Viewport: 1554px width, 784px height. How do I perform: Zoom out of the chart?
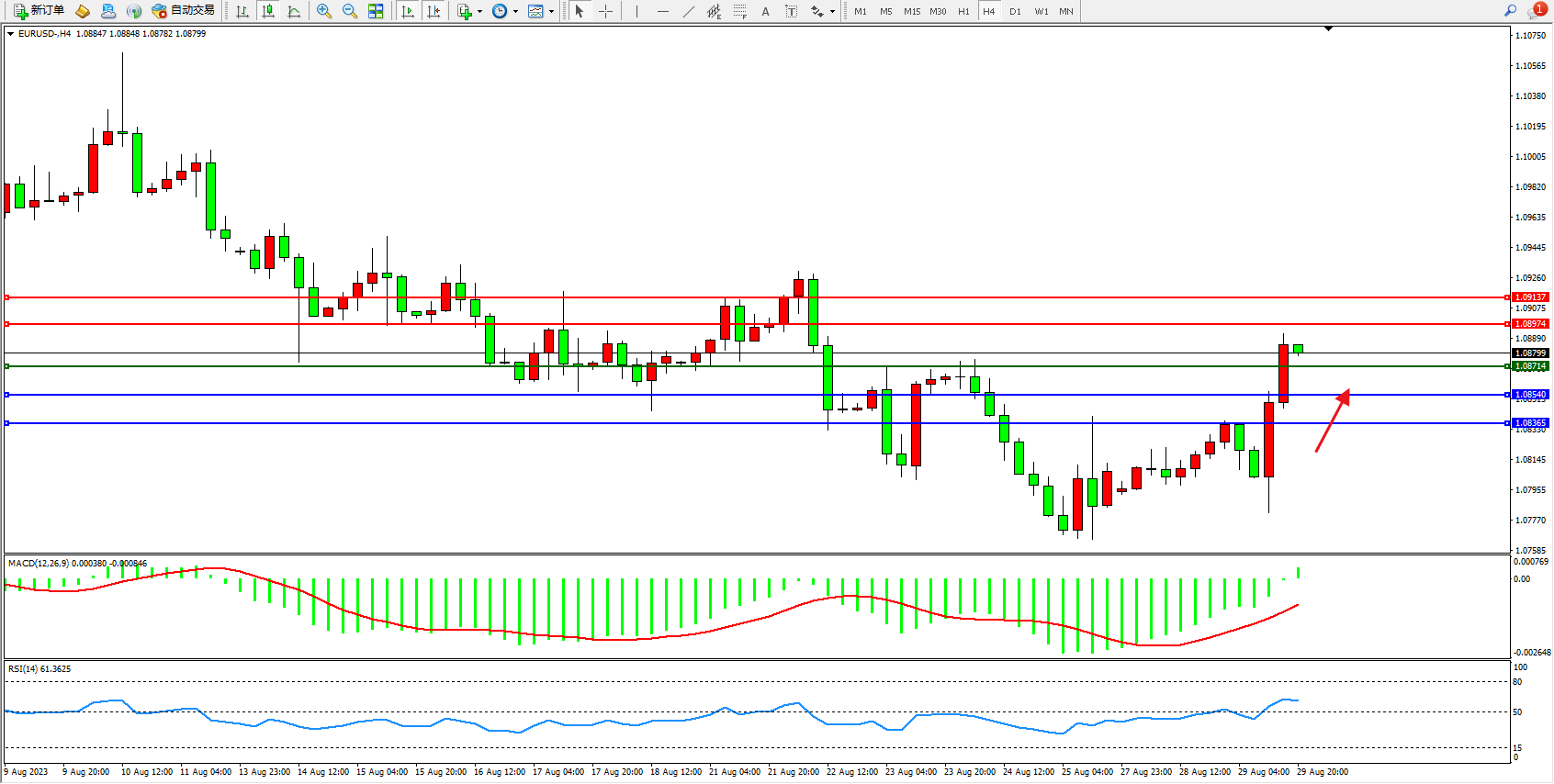(350, 11)
